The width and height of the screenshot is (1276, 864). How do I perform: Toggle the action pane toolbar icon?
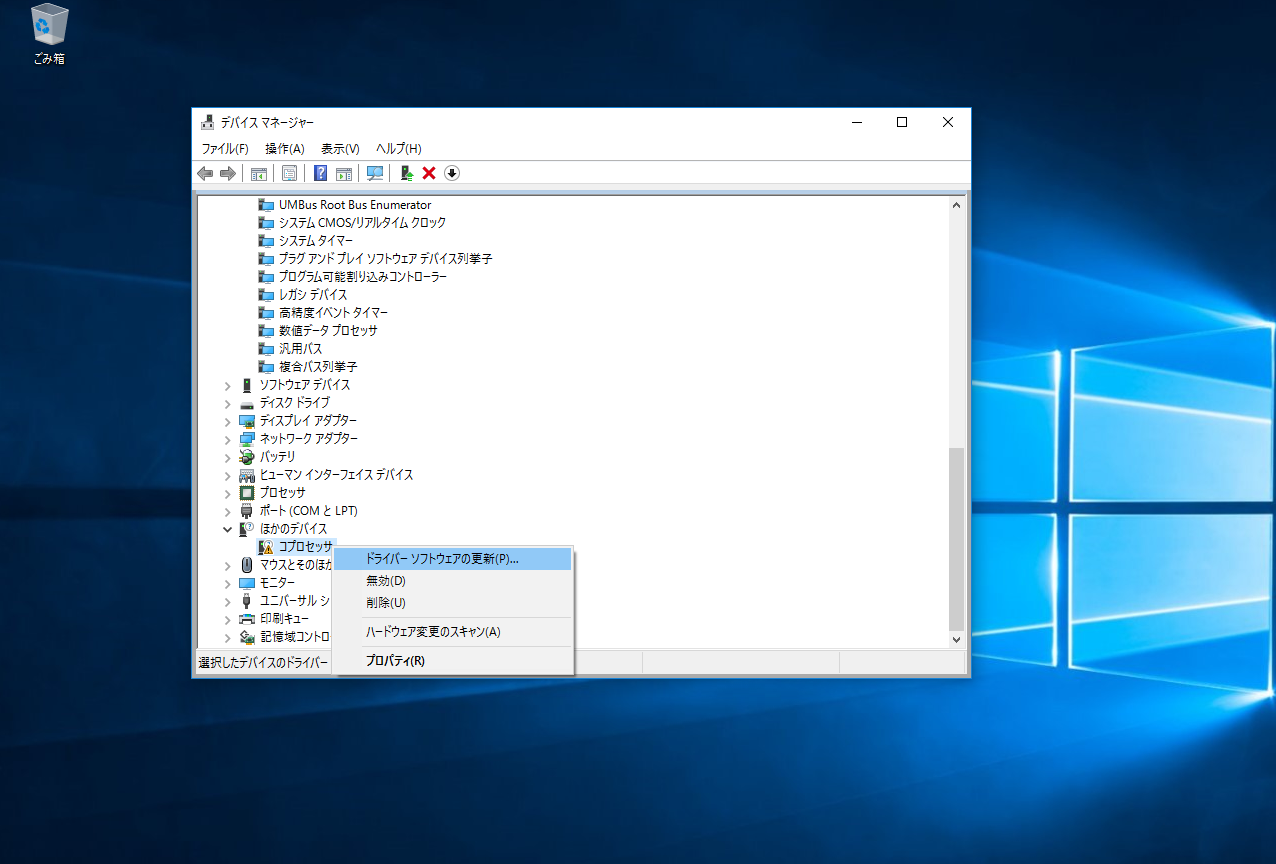click(x=344, y=173)
